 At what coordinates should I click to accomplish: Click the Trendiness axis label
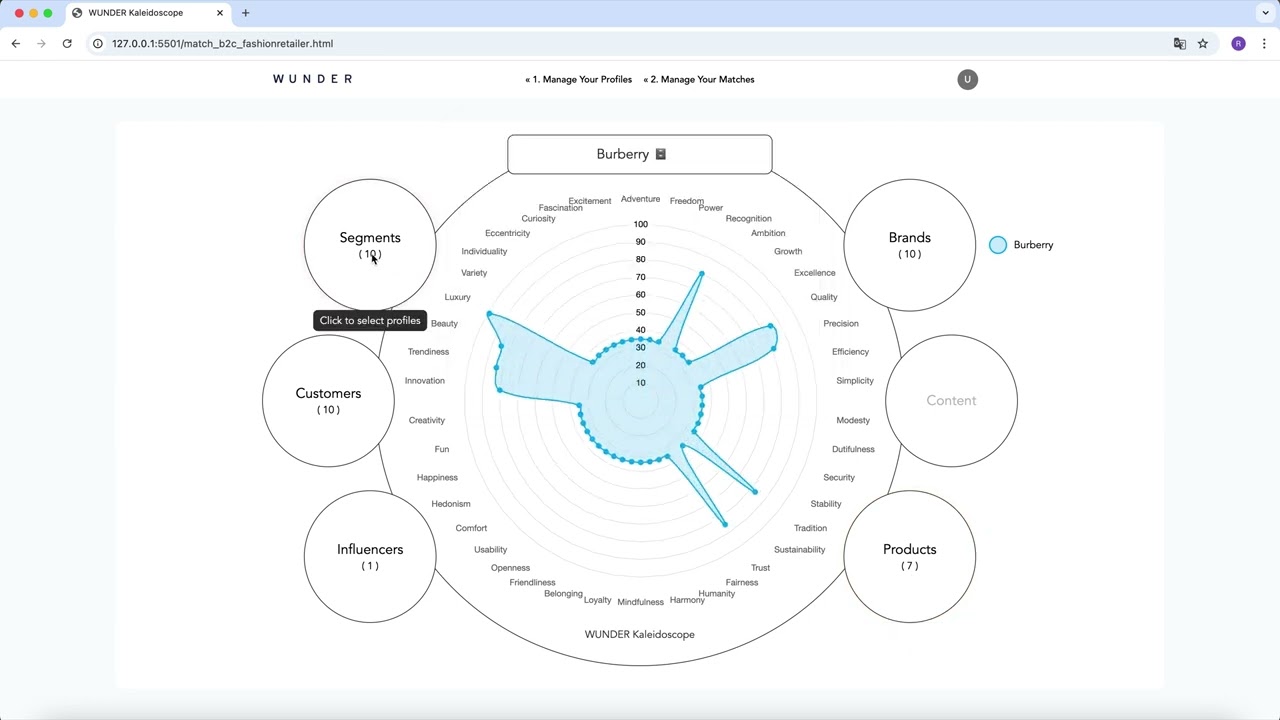(x=428, y=352)
